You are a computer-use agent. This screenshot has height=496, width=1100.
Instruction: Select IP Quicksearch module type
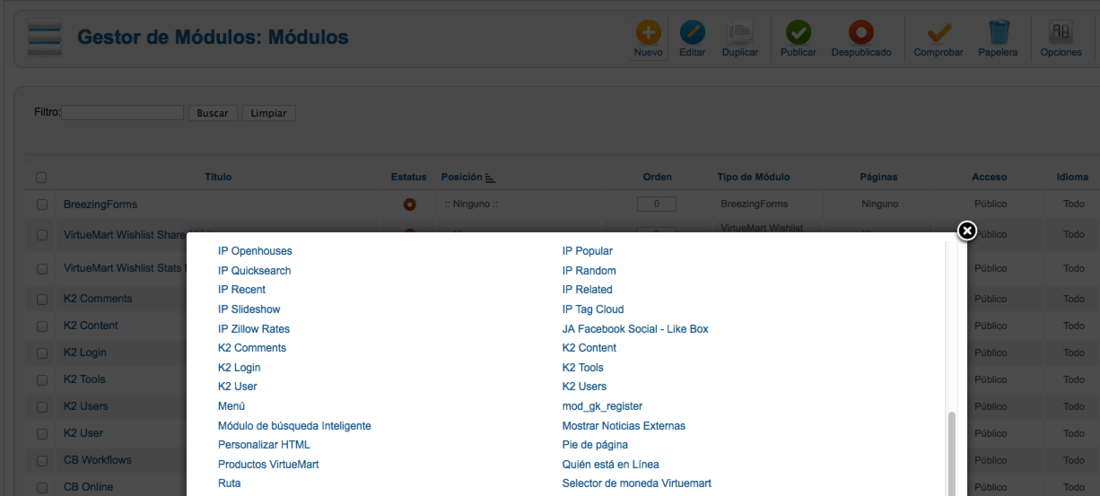tap(255, 271)
